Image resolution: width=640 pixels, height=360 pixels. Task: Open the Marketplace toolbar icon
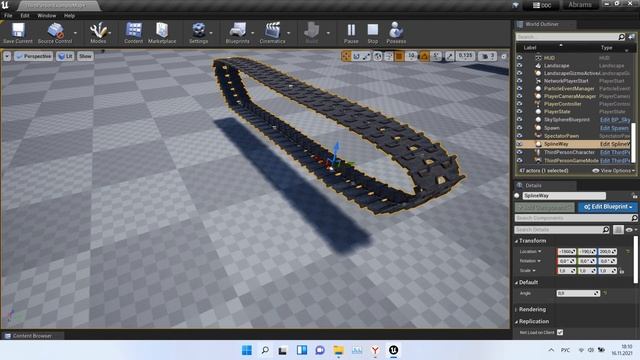click(x=162, y=33)
